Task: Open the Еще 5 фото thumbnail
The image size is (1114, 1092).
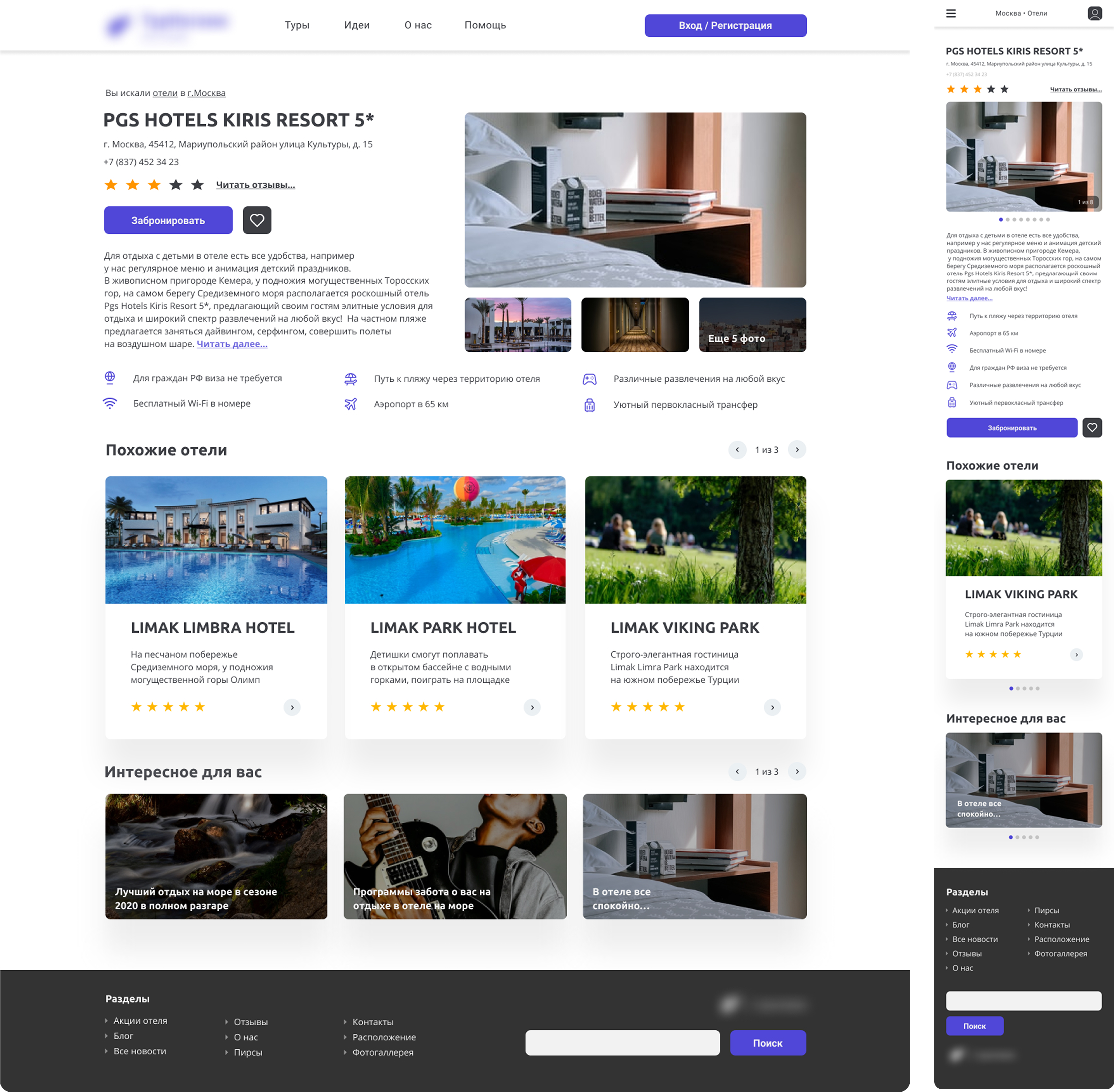Action: pos(753,324)
